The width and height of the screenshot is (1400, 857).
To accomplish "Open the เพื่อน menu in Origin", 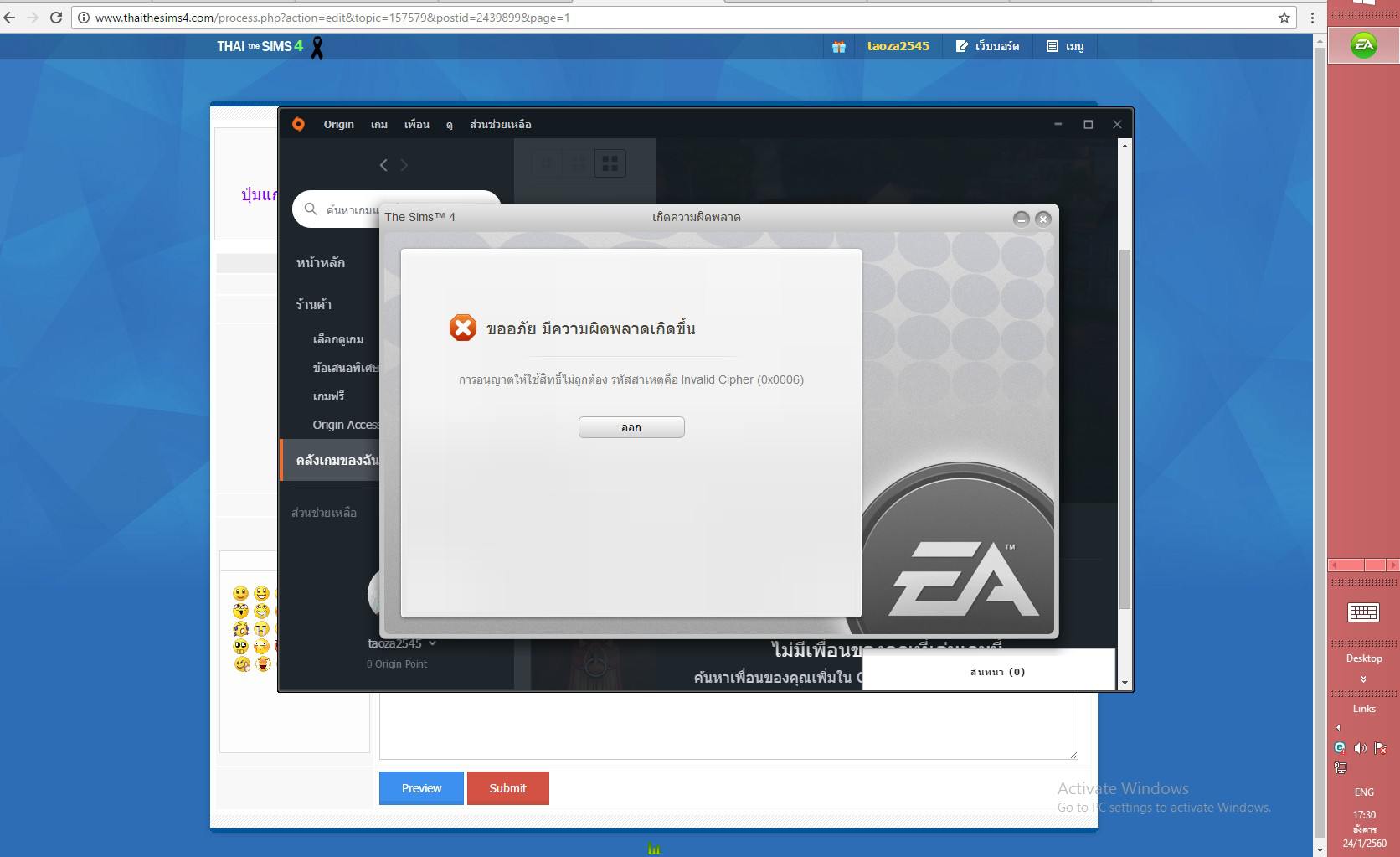I will [x=417, y=124].
